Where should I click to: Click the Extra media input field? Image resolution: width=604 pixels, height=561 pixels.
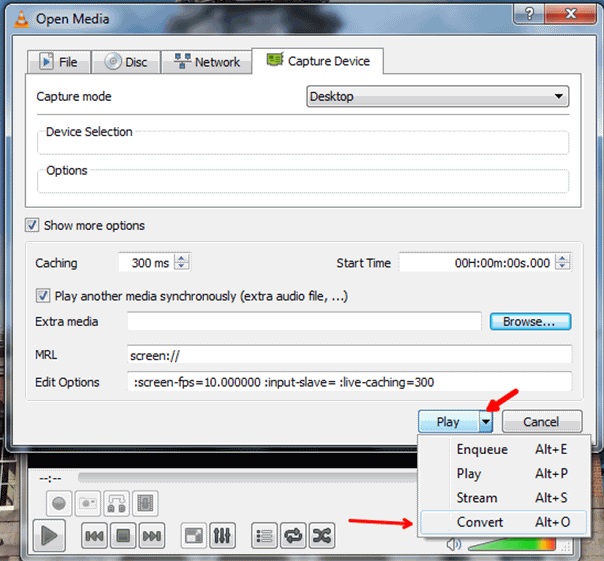pyautogui.click(x=304, y=321)
